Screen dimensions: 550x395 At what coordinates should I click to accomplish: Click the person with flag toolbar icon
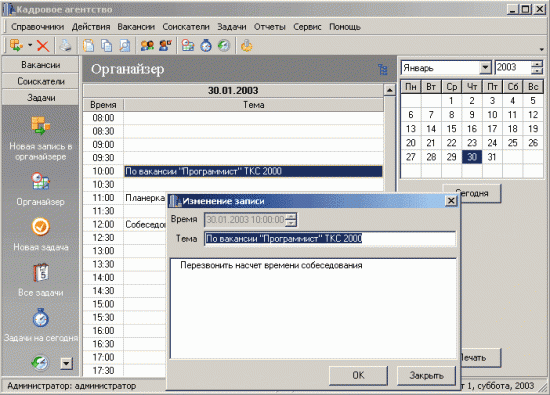(x=165, y=46)
